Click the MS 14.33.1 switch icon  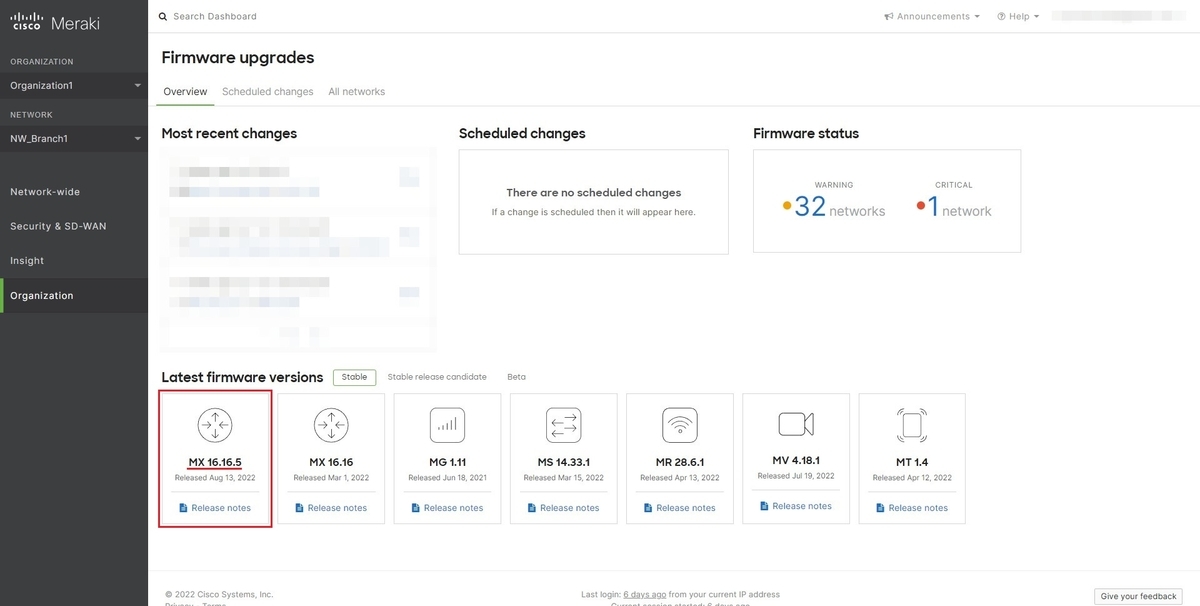564,425
